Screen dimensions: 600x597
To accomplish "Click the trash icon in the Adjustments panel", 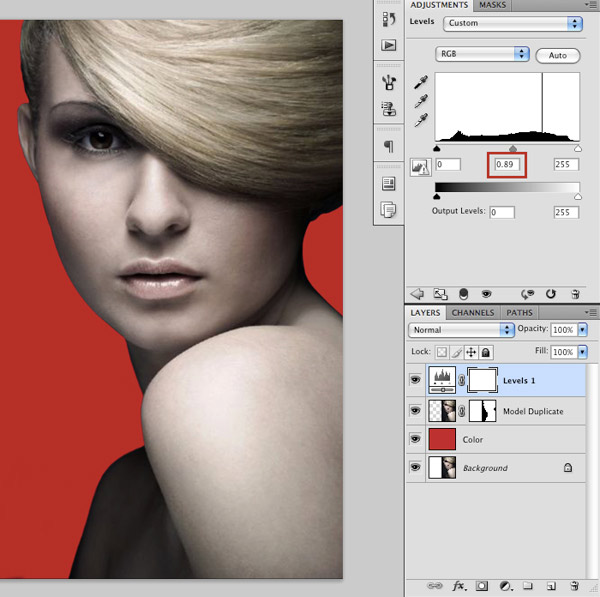I will coord(575,294).
